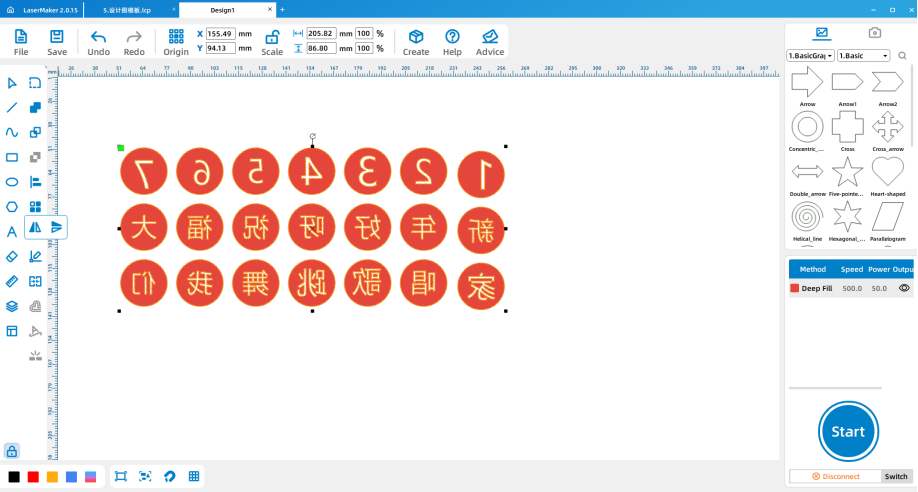Click the Start button
Screen dimensions: 918x492
[x=848, y=432]
